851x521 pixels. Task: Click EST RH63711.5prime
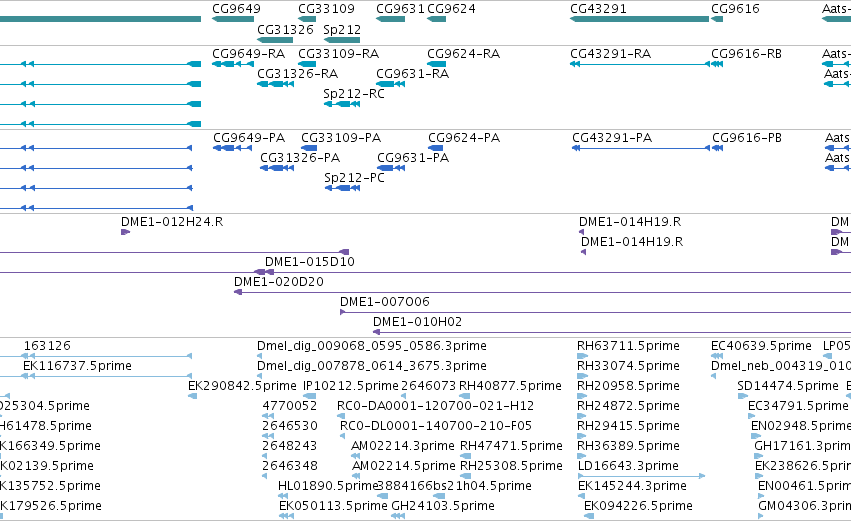(628, 346)
